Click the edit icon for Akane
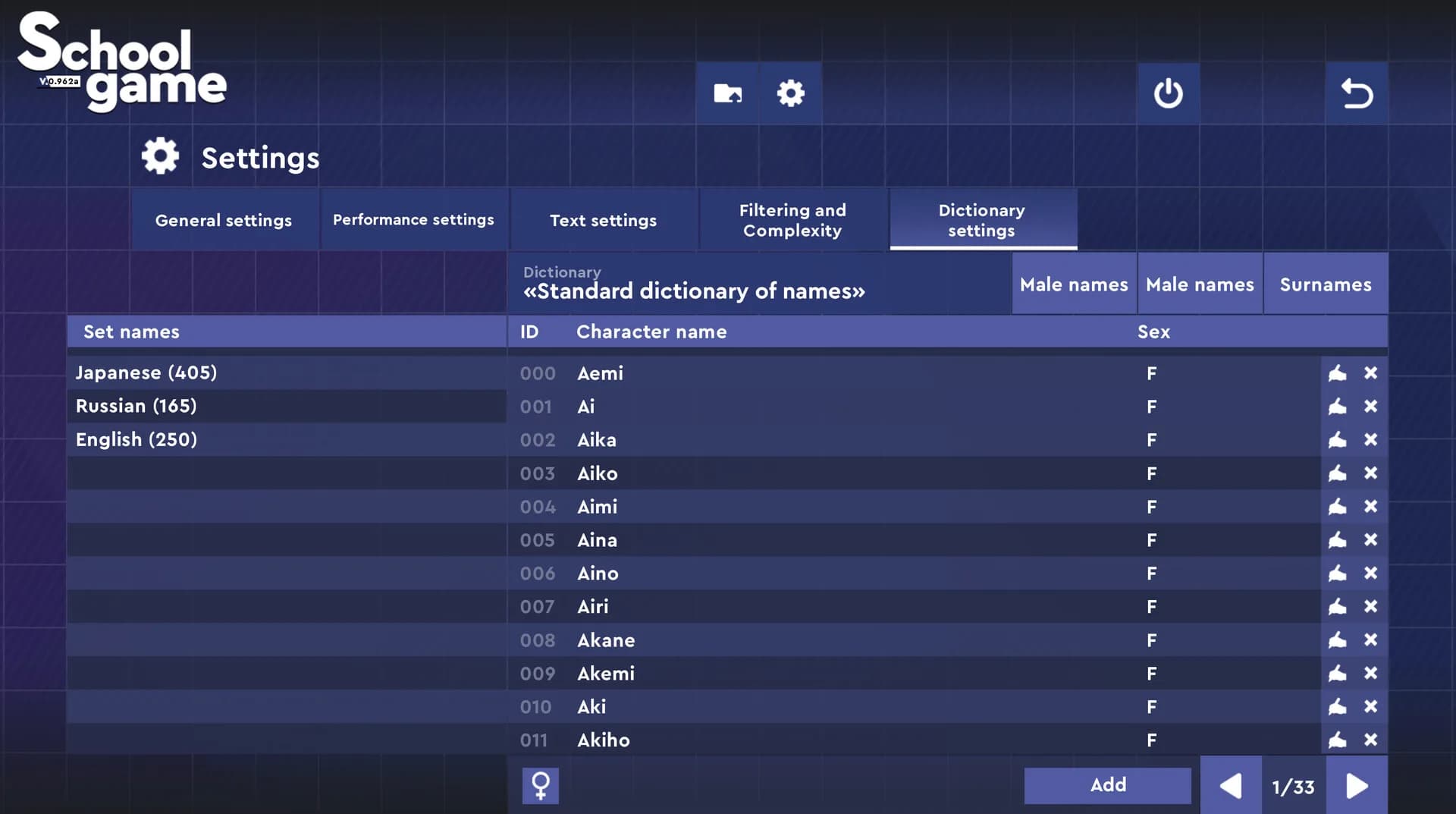The height and width of the screenshot is (814, 1456). (x=1337, y=640)
